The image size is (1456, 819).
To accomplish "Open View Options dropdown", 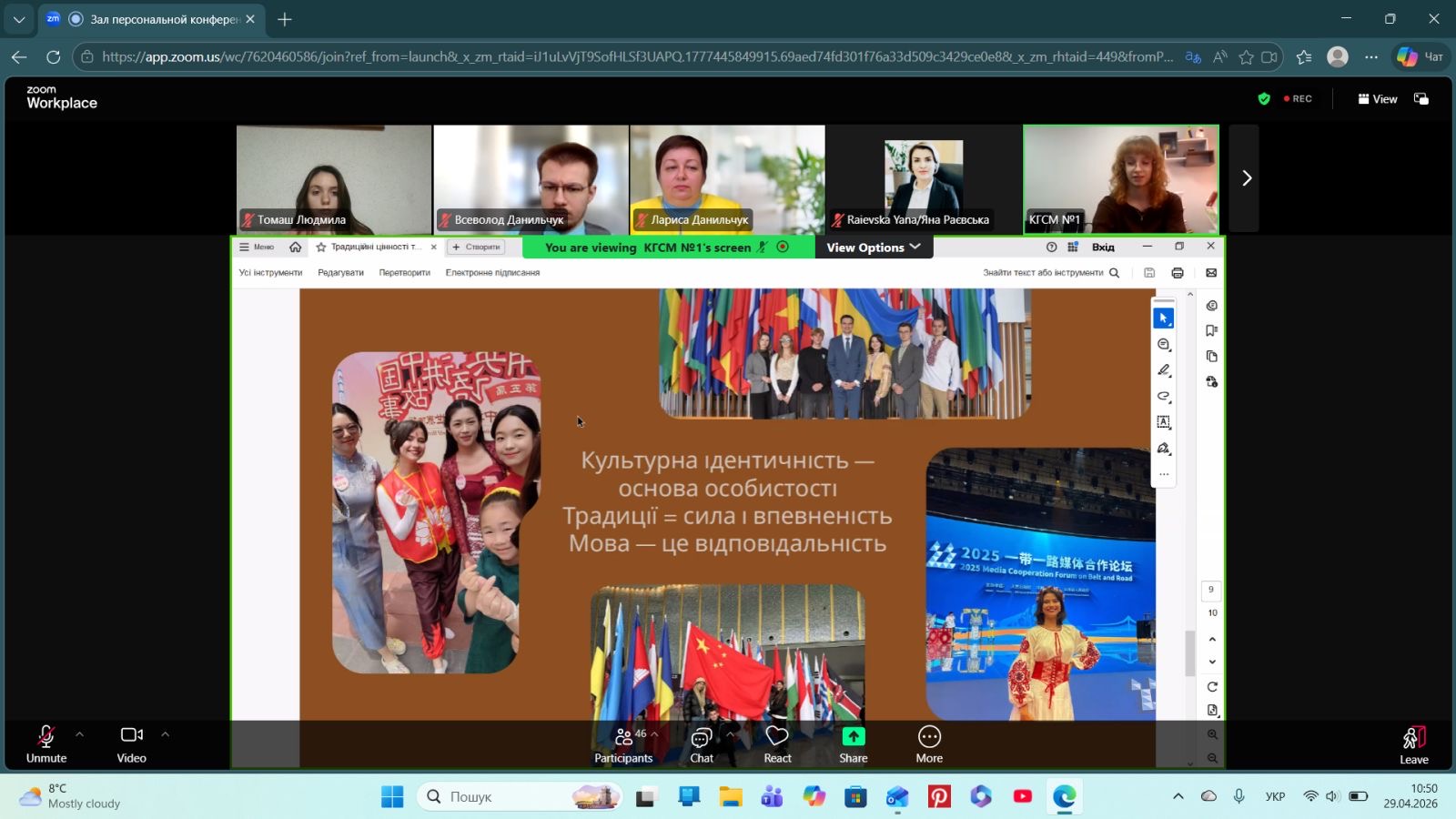I will point(874,248).
